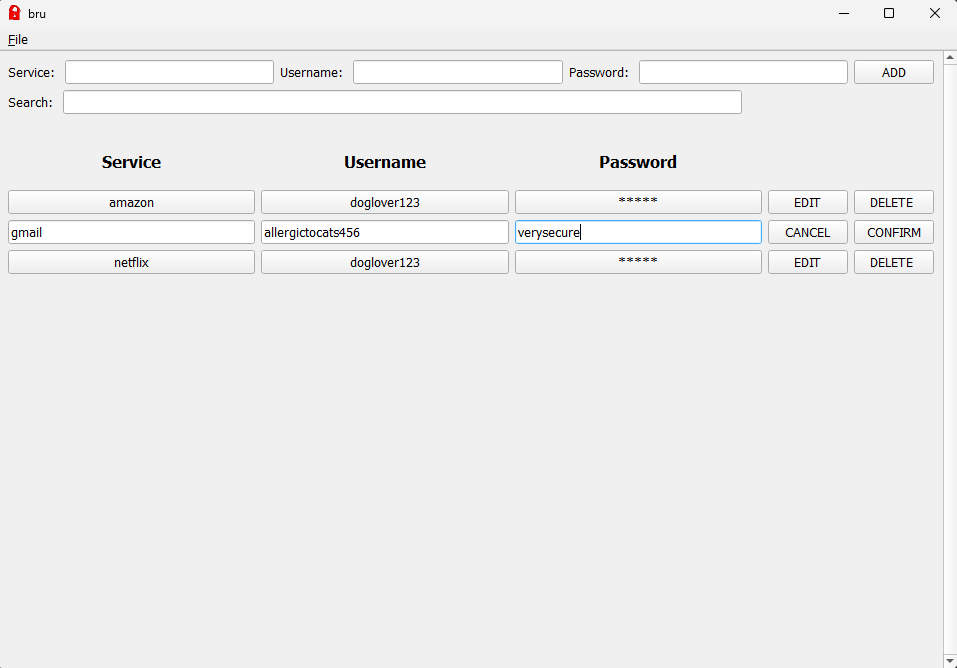The height and width of the screenshot is (668, 957).
Task: Click the Service column header
Action: (131, 162)
